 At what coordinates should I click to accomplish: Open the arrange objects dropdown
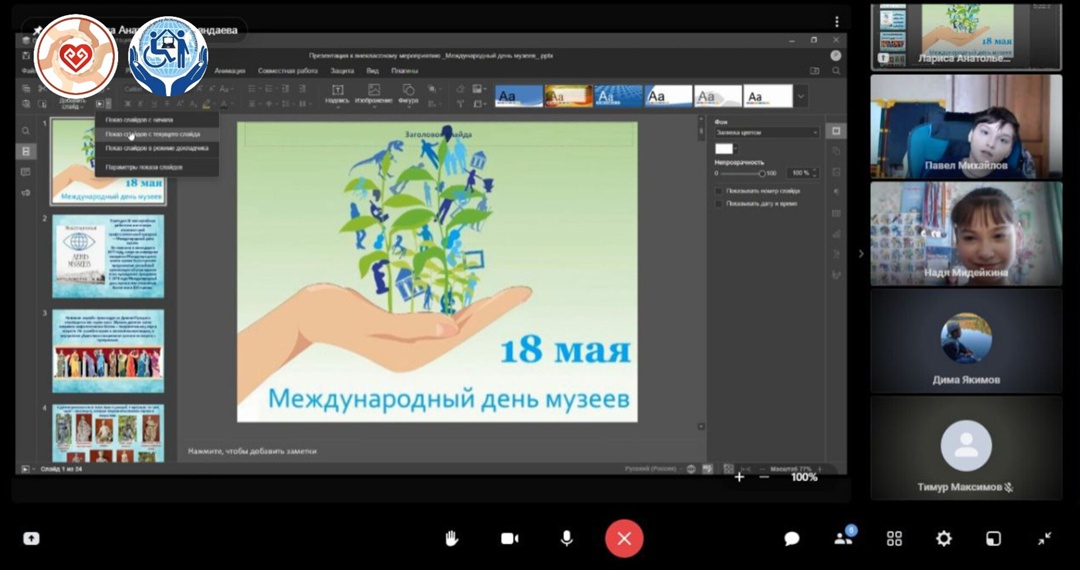pos(434,89)
